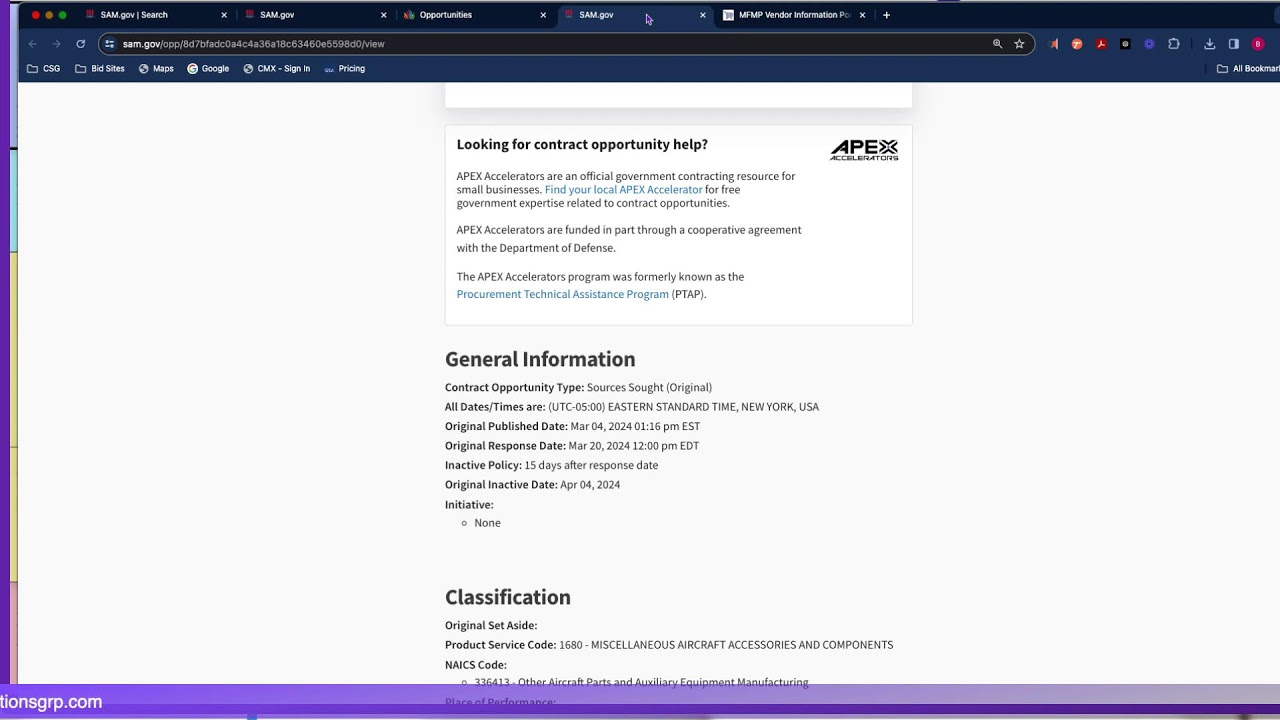1280x720 pixels.
Task: Click the 15 days after response date text
Action: (x=591, y=465)
